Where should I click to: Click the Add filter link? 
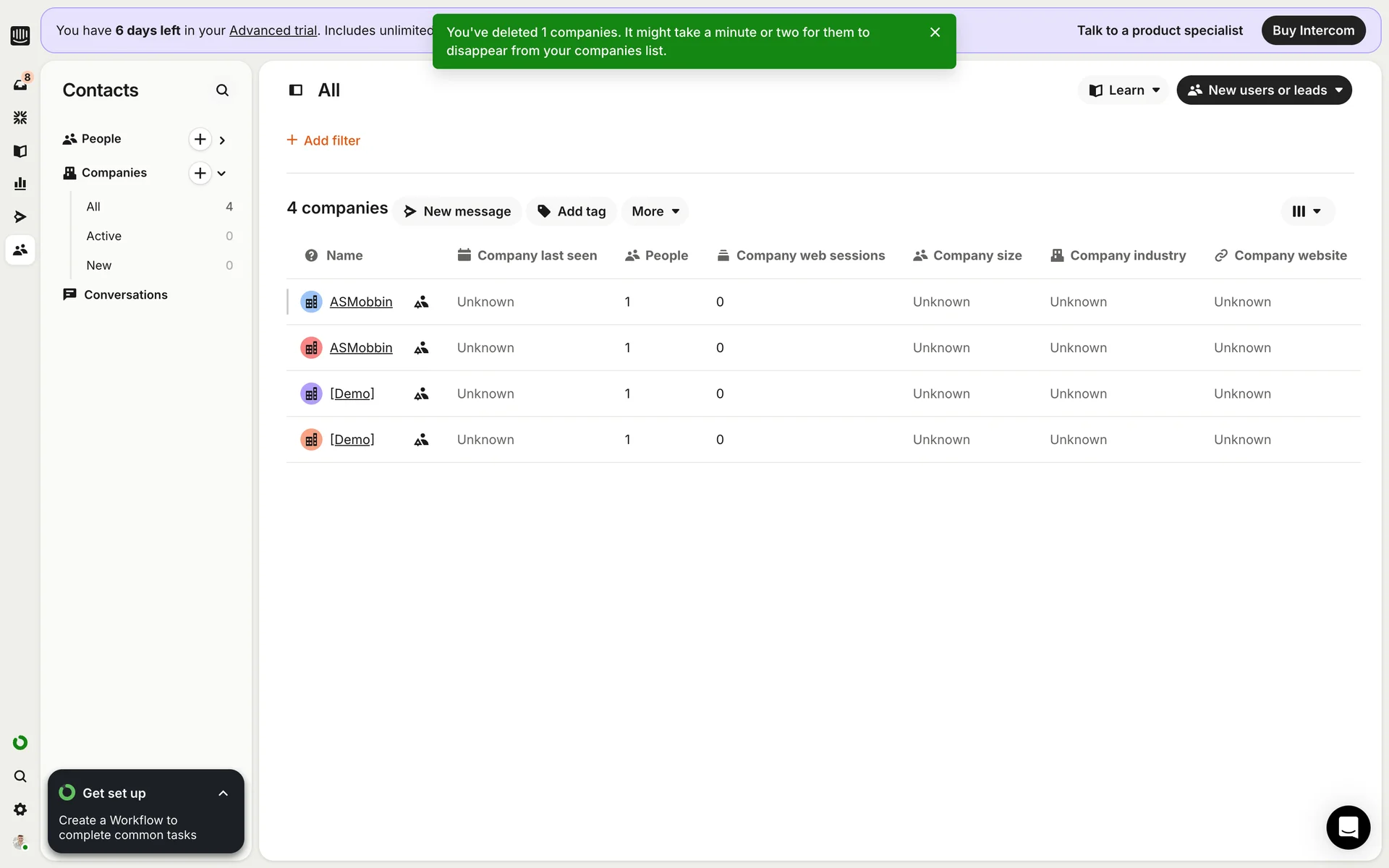[x=323, y=140]
